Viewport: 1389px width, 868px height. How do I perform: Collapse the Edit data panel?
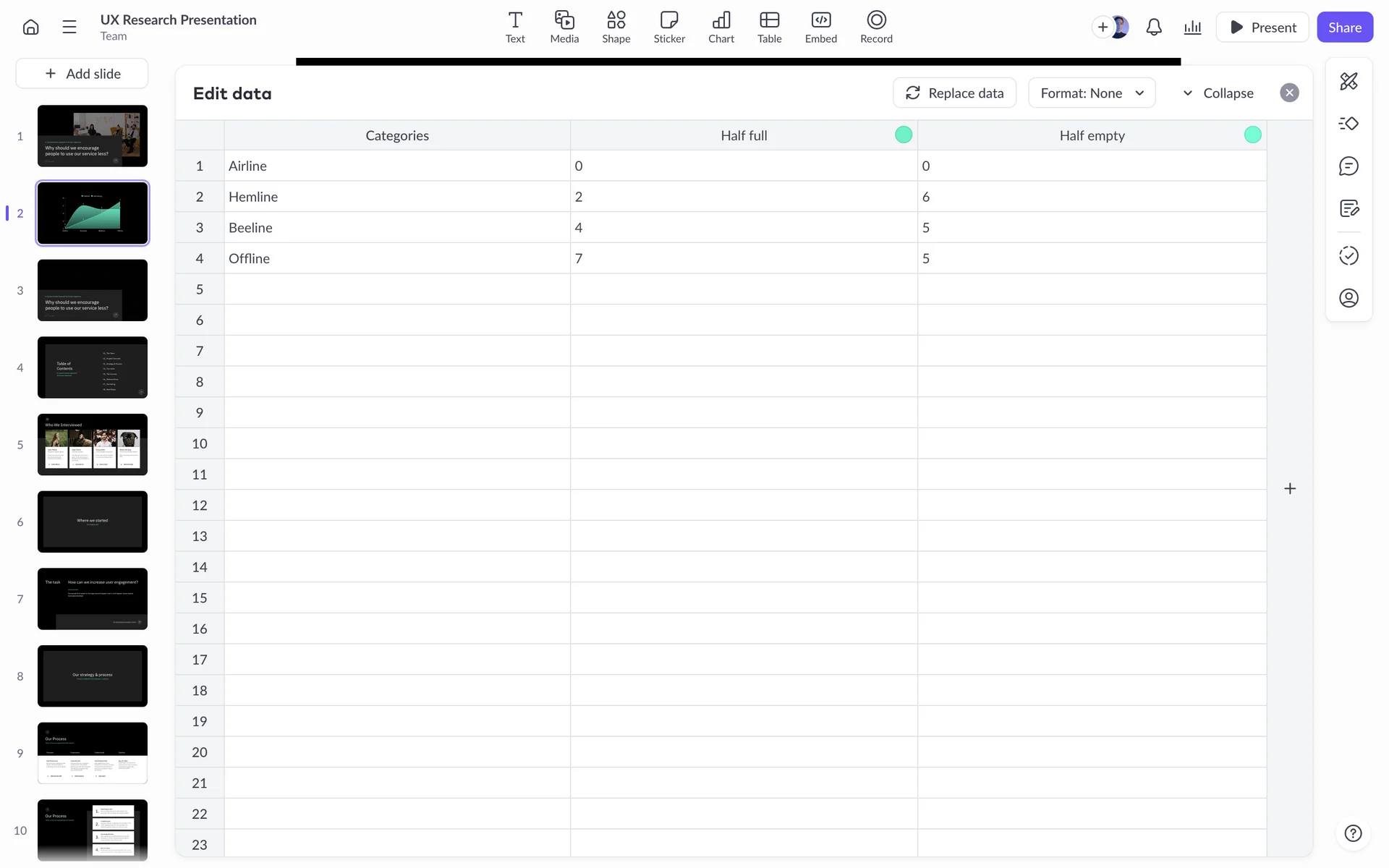click(x=1218, y=93)
